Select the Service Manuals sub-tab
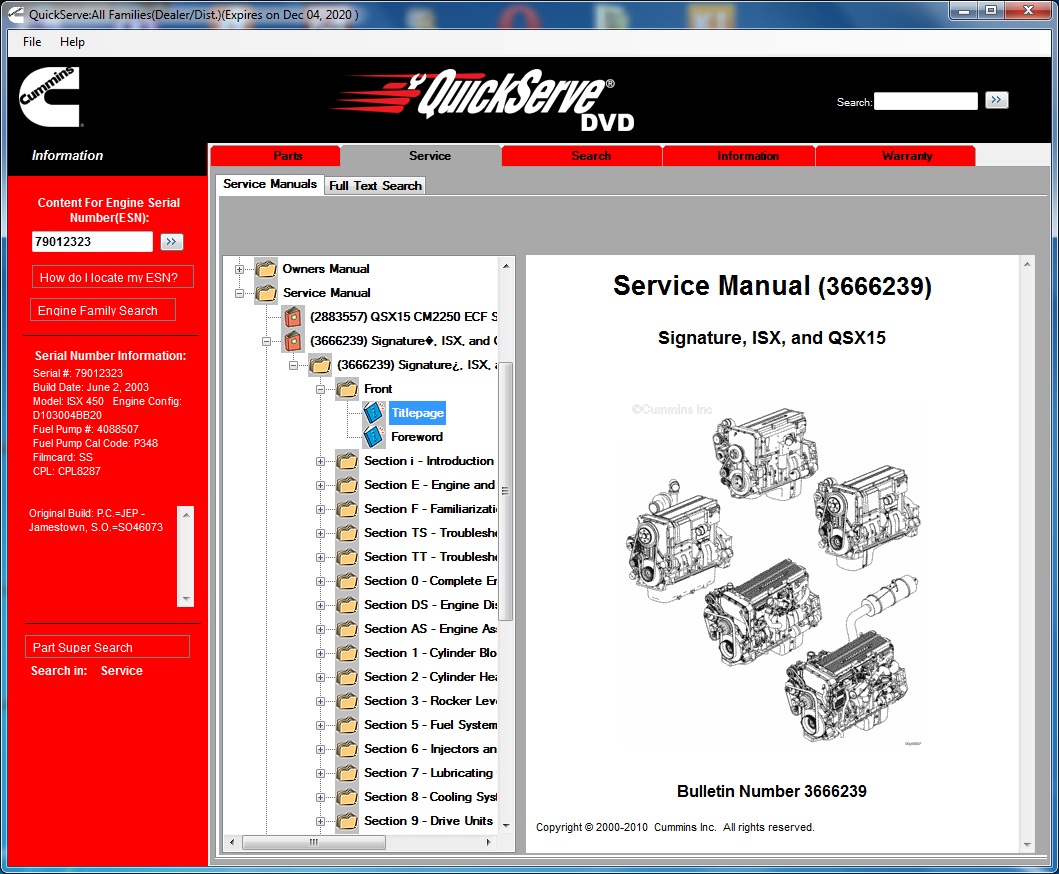This screenshot has width=1059, height=874. (269, 184)
